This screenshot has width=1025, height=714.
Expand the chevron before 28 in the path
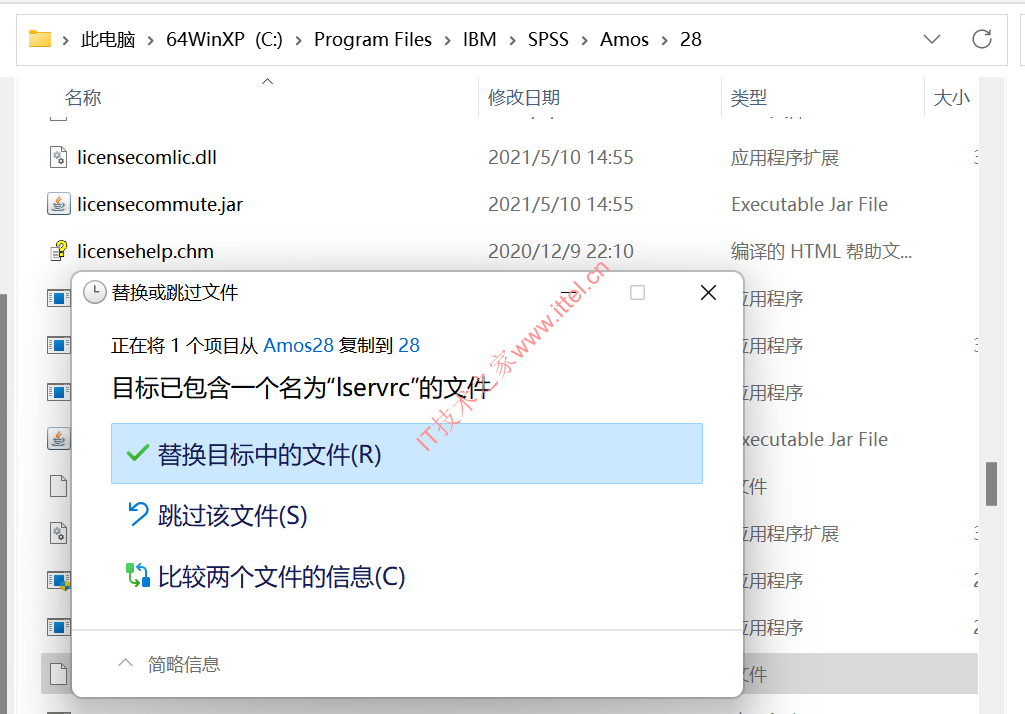coord(664,41)
